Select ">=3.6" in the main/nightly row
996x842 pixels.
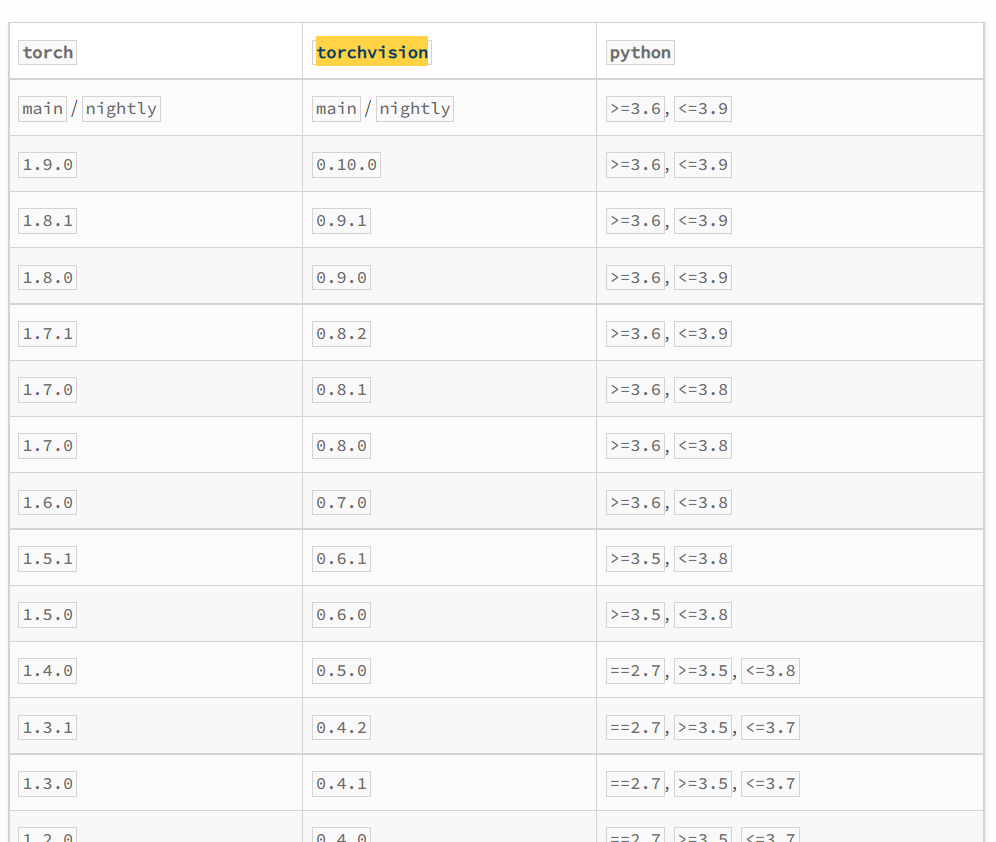click(635, 109)
